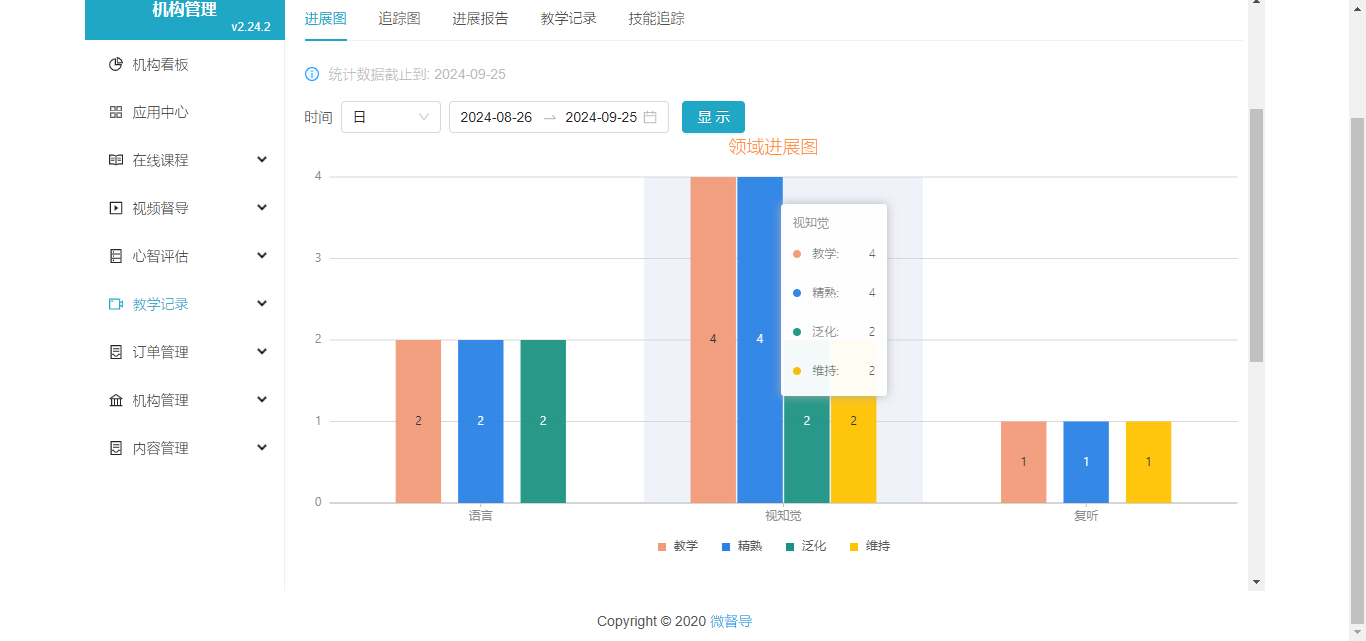Screen dimensions: 1366x641
Task: Click the 视知觉 x-axis label
Action: tap(783, 517)
